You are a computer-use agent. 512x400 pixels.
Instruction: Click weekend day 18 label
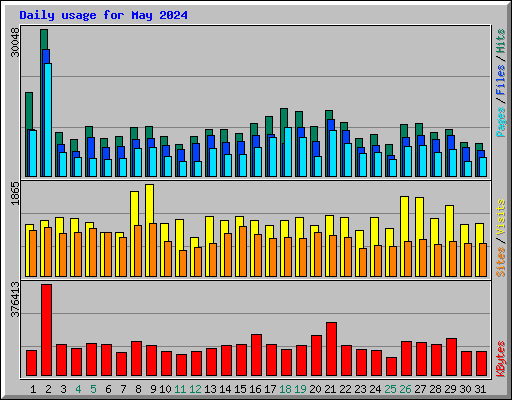pos(285,389)
